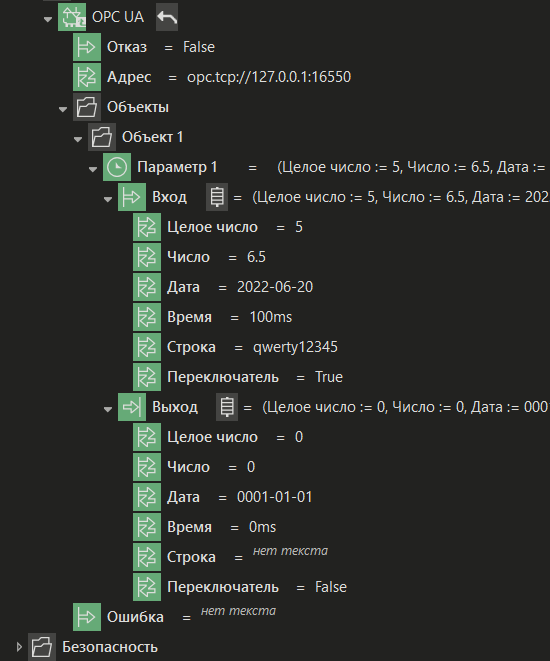550x661 pixels.
Task: Select the OPC UA tree label
Action: click(118, 17)
